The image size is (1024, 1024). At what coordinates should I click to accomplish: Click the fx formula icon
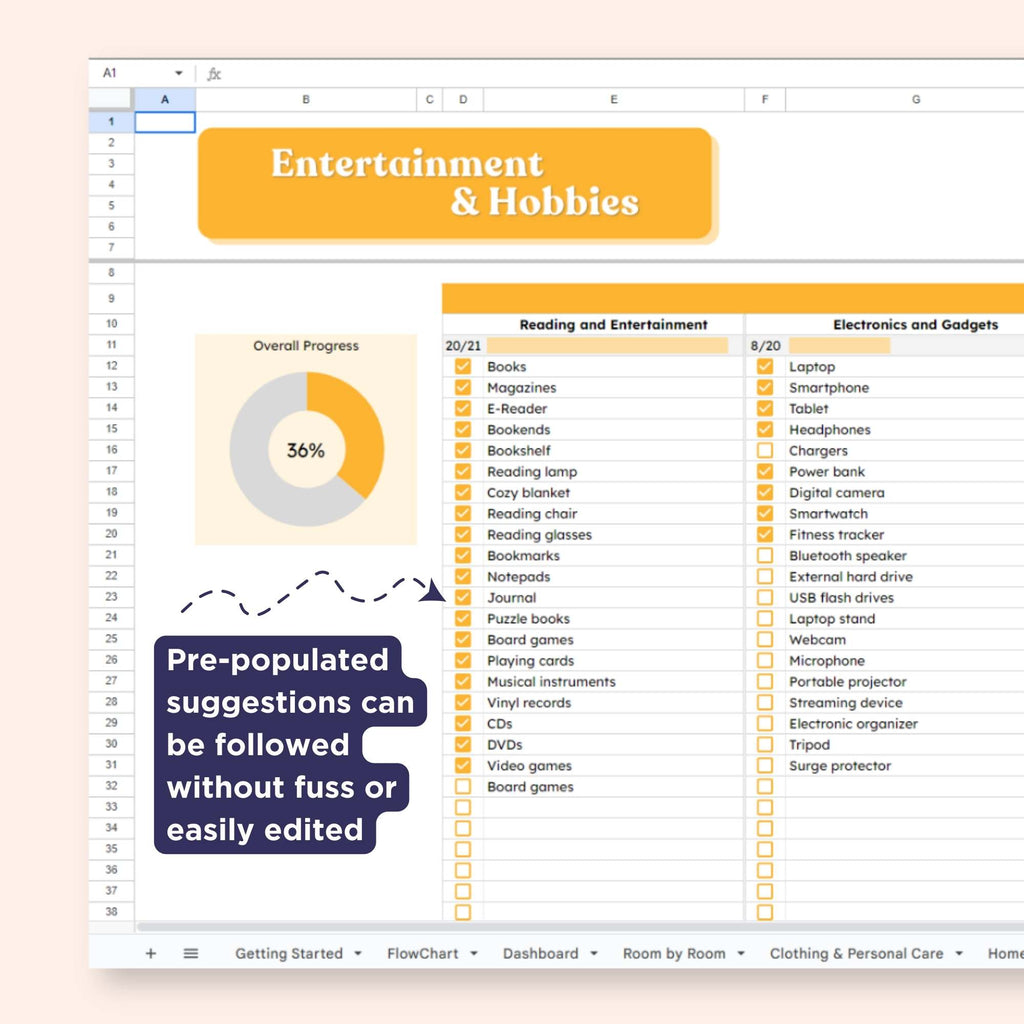213,73
